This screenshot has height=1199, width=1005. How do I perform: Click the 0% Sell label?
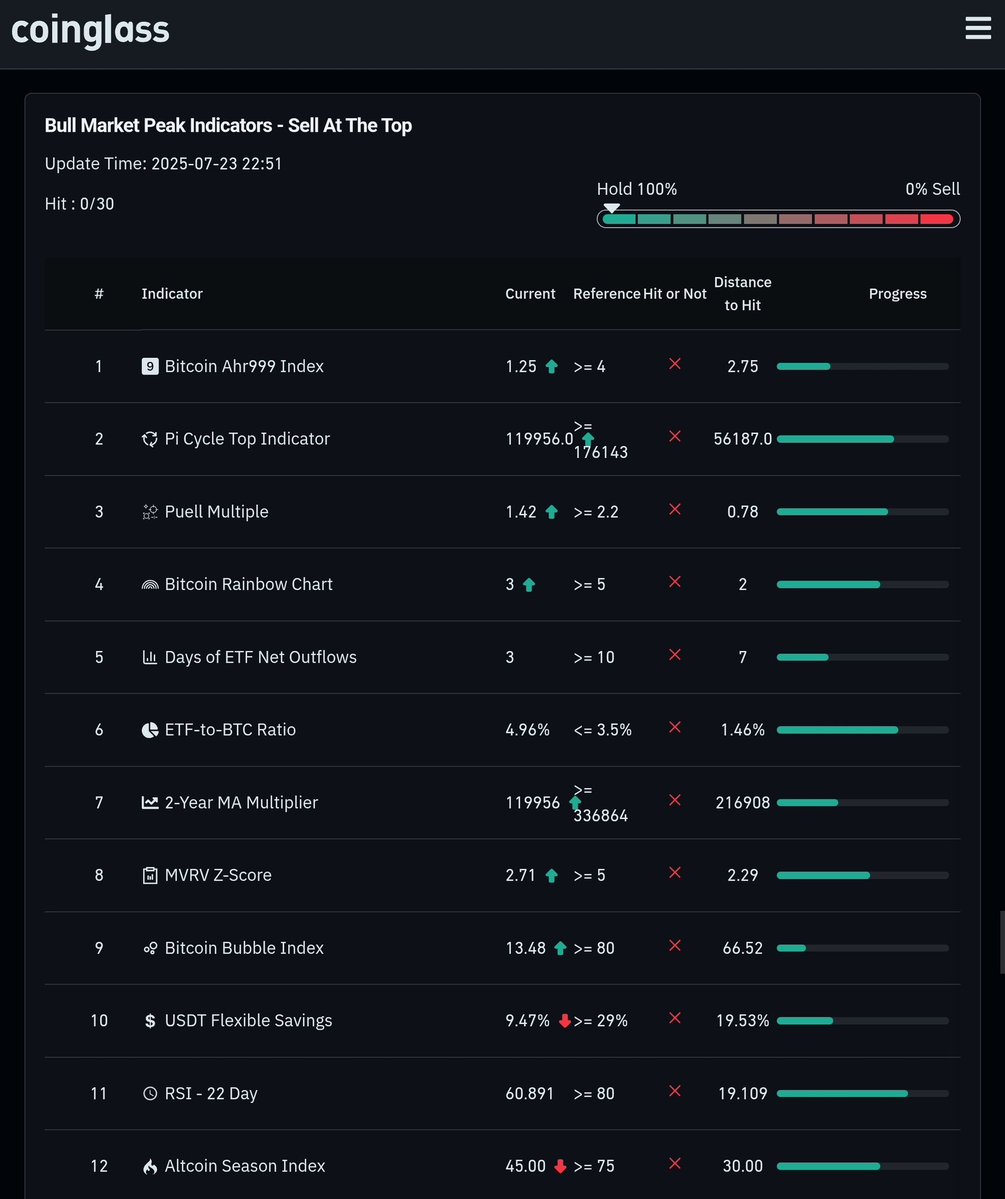[932, 189]
